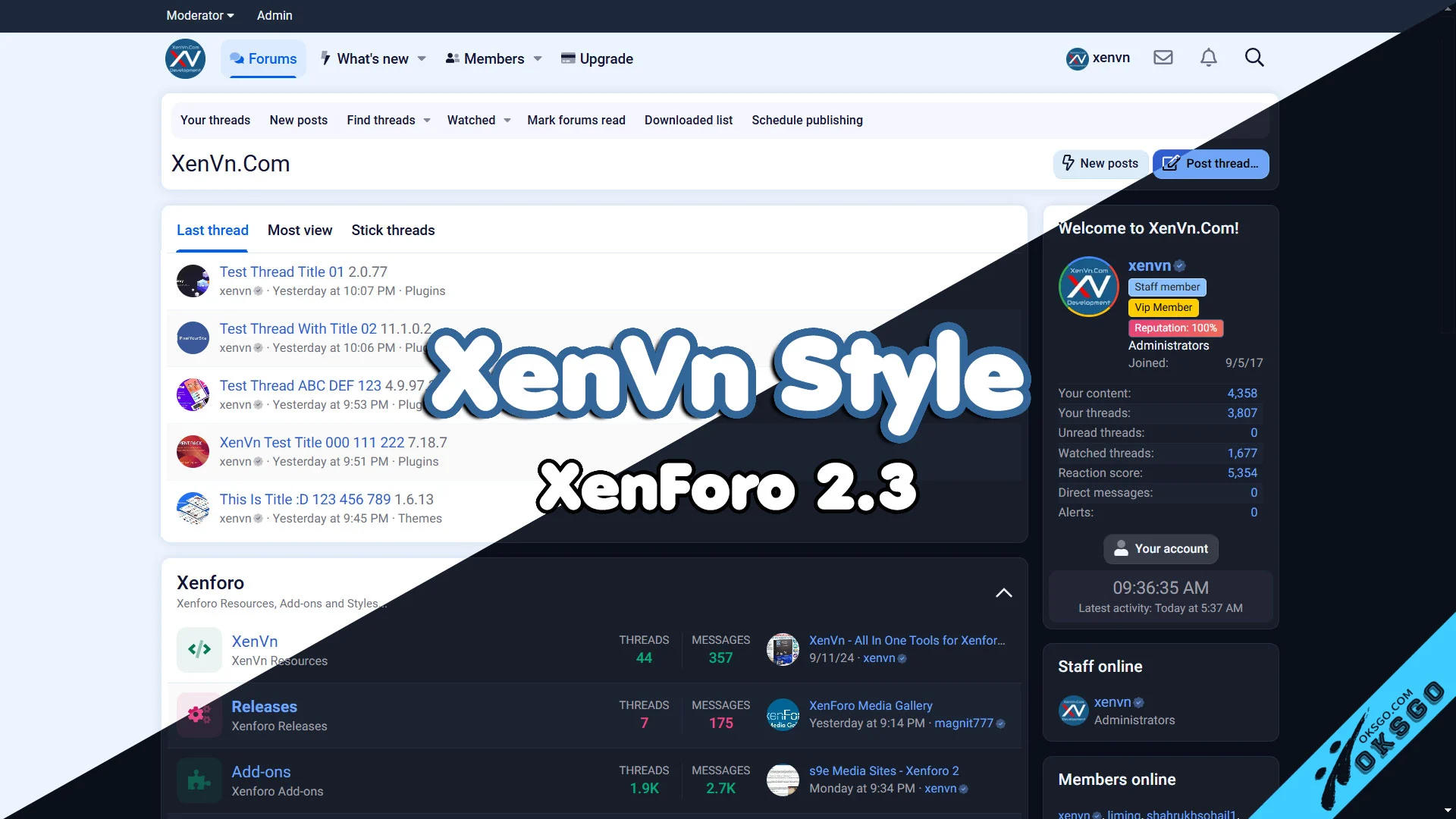This screenshot has width=1456, height=819.
Task: Click the Your account button
Action: pos(1161,549)
